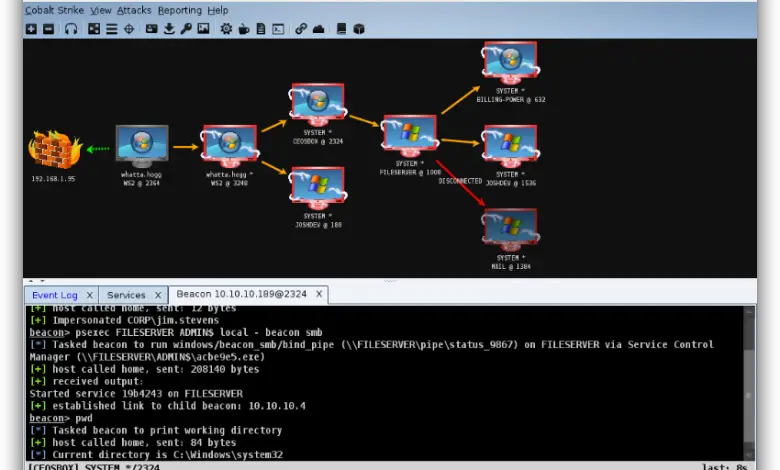Viewport: 780px width, 470px height.
Task: Click the terminal scripted web delivery icon
Action: pos(278,29)
